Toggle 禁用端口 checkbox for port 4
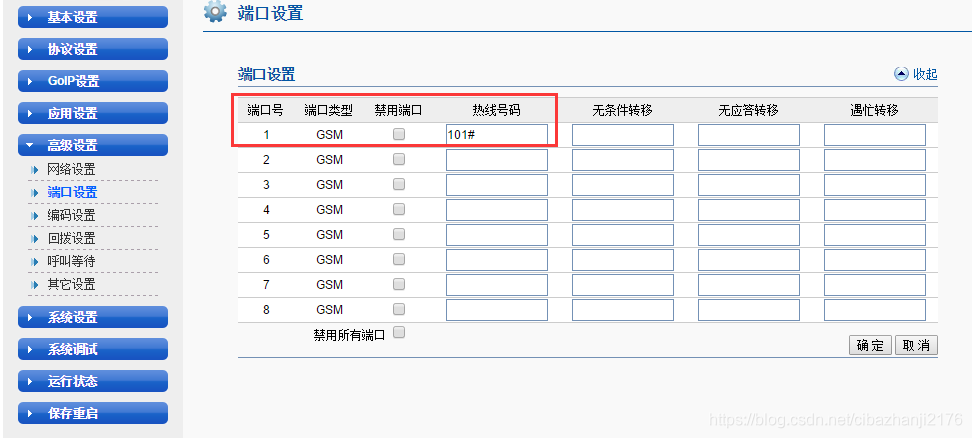Viewport: 972px width, 438px height. (x=399, y=209)
